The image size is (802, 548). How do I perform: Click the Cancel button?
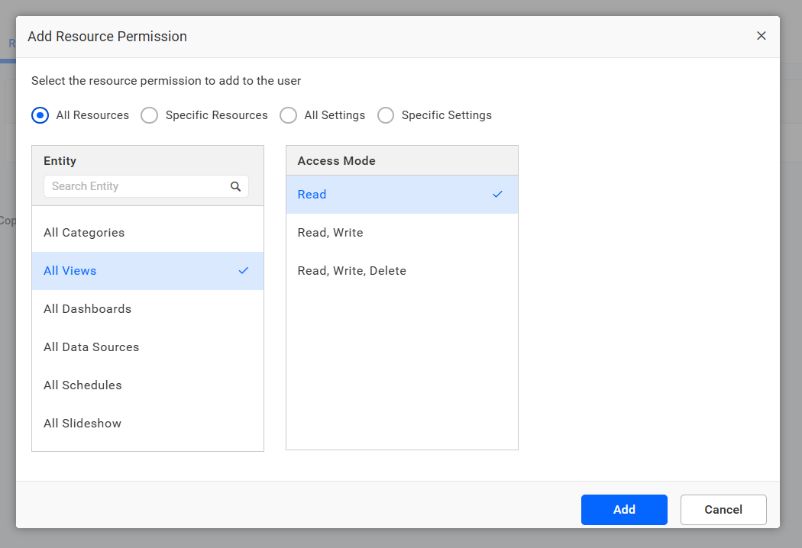point(723,510)
